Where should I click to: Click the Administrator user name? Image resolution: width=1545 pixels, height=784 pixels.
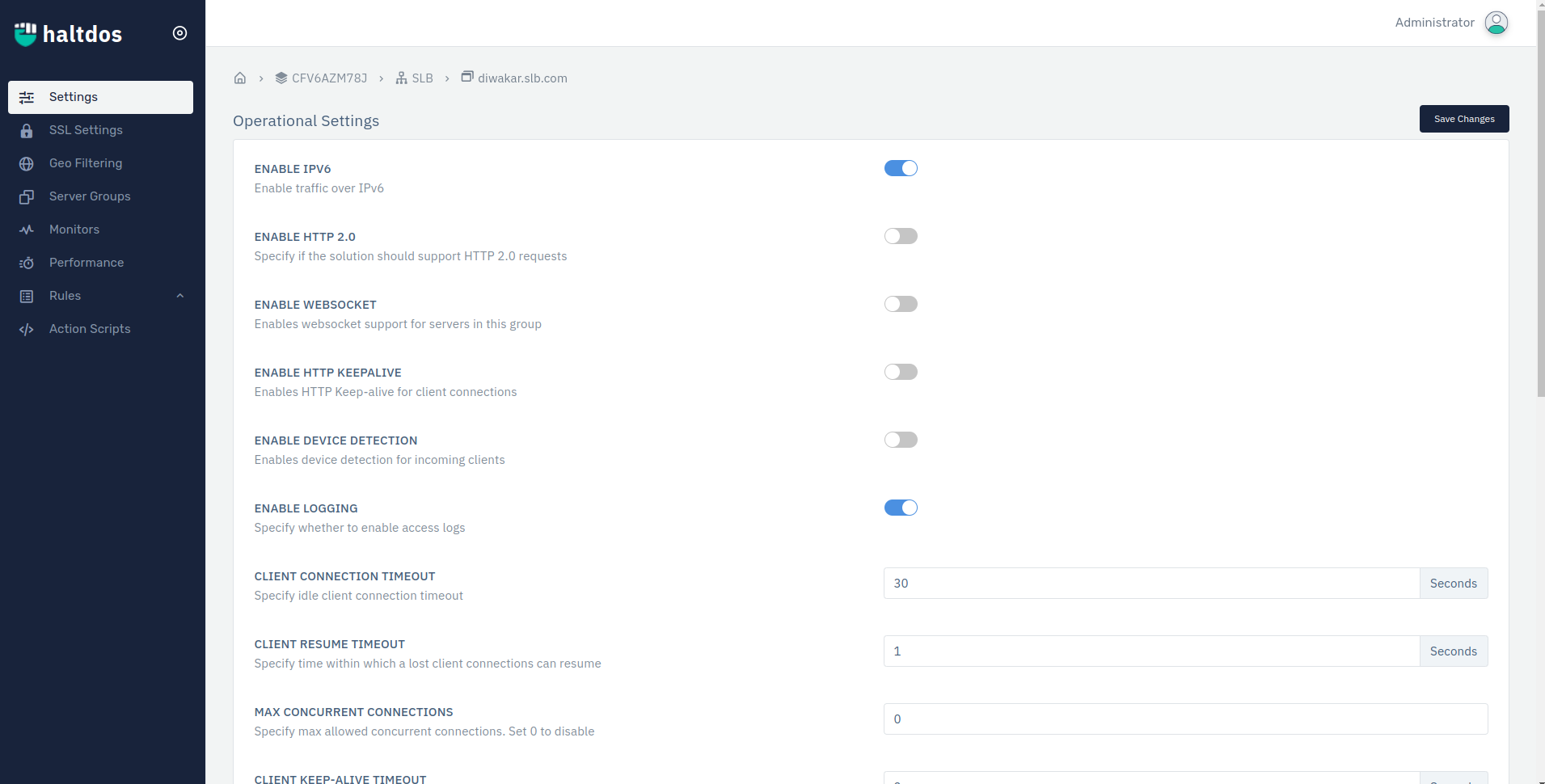point(1434,23)
